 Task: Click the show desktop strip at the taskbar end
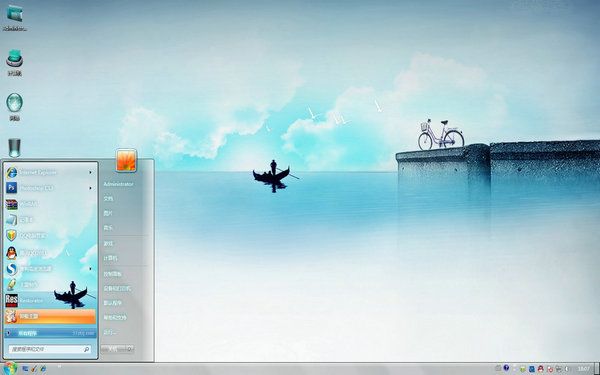597,369
